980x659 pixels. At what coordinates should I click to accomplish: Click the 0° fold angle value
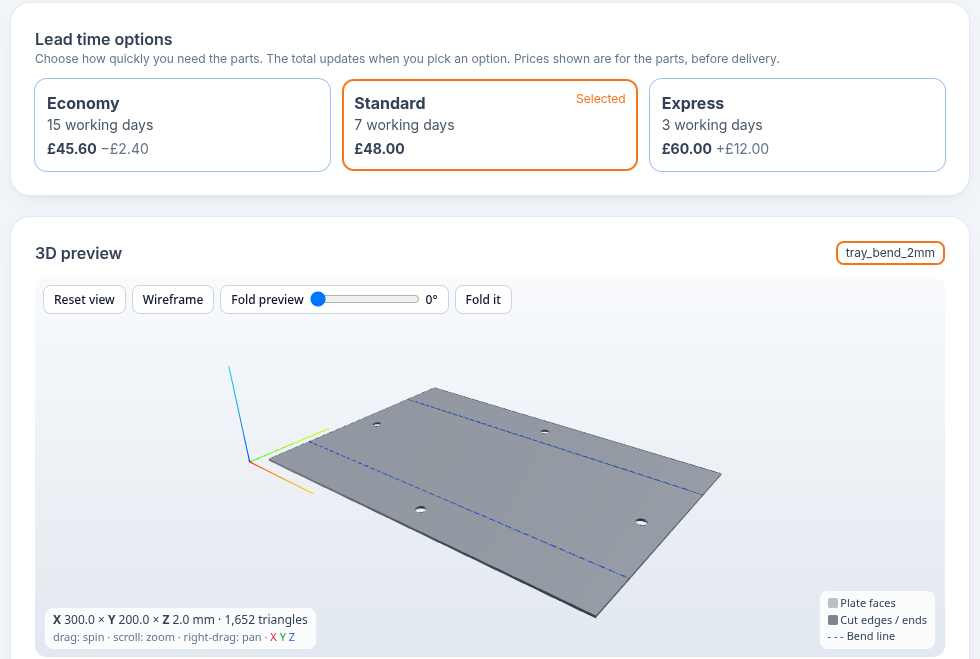pos(431,299)
